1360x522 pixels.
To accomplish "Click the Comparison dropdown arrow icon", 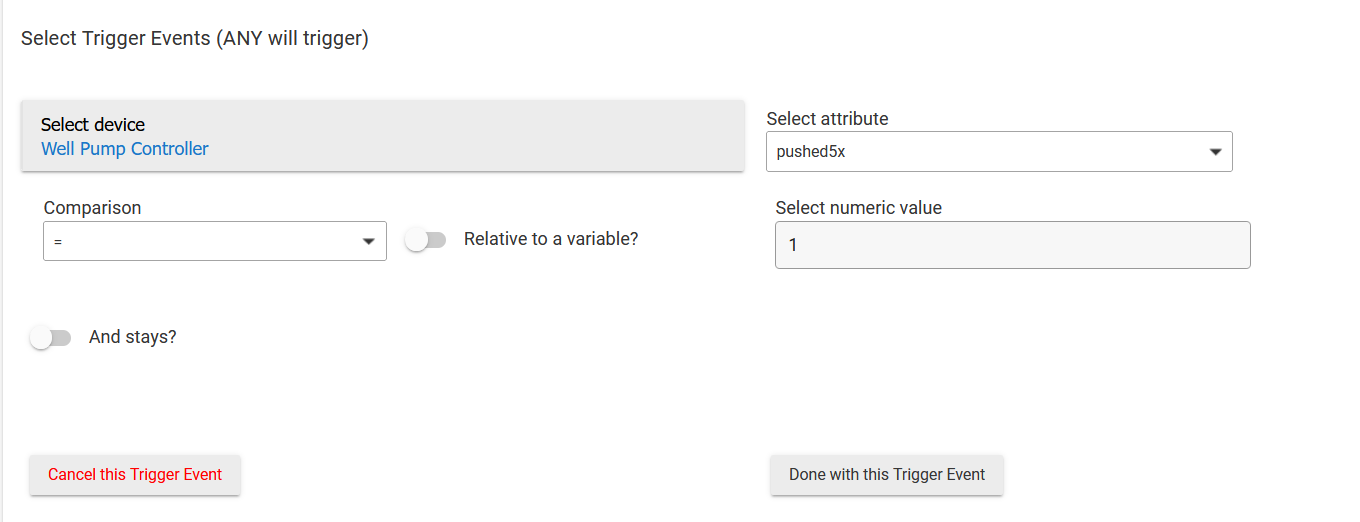I will 368,241.
